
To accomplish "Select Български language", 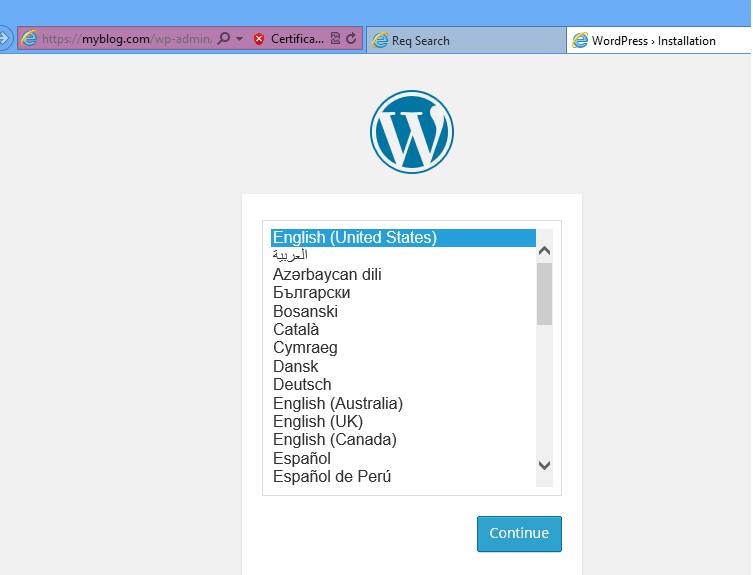I will coord(403,293).
